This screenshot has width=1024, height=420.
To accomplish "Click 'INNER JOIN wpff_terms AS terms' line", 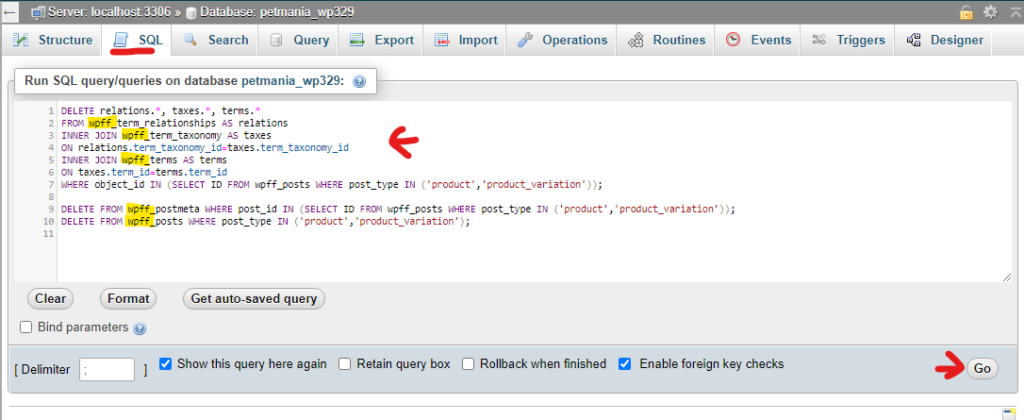I will click(144, 159).
